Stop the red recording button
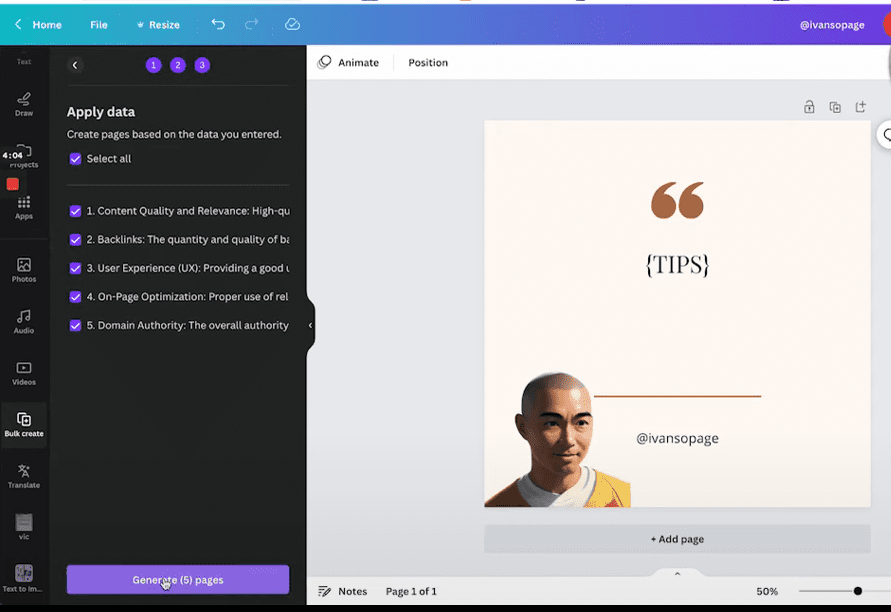This screenshot has width=891, height=612. click(13, 184)
